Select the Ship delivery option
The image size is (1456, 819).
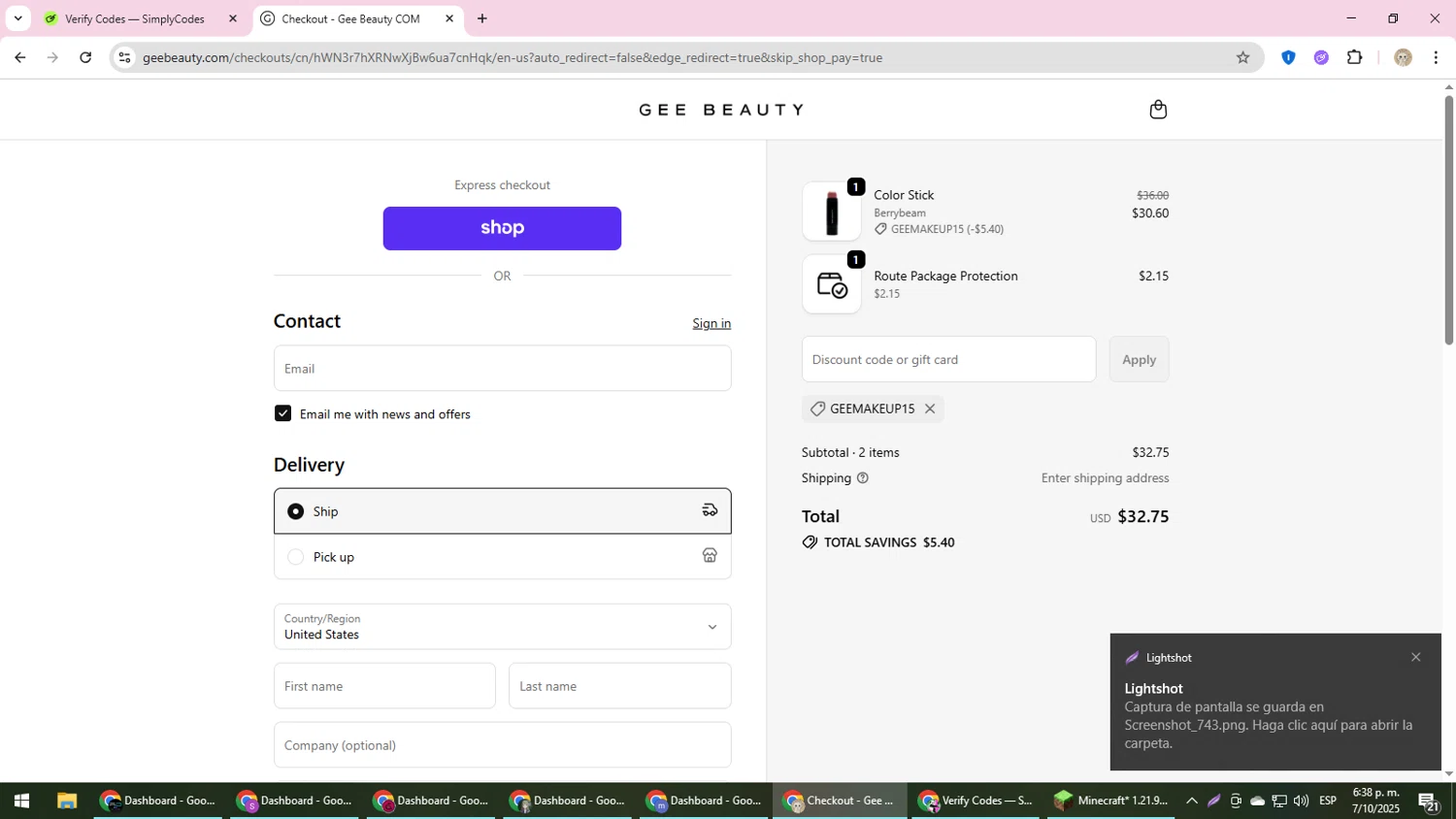pyautogui.click(x=502, y=511)
